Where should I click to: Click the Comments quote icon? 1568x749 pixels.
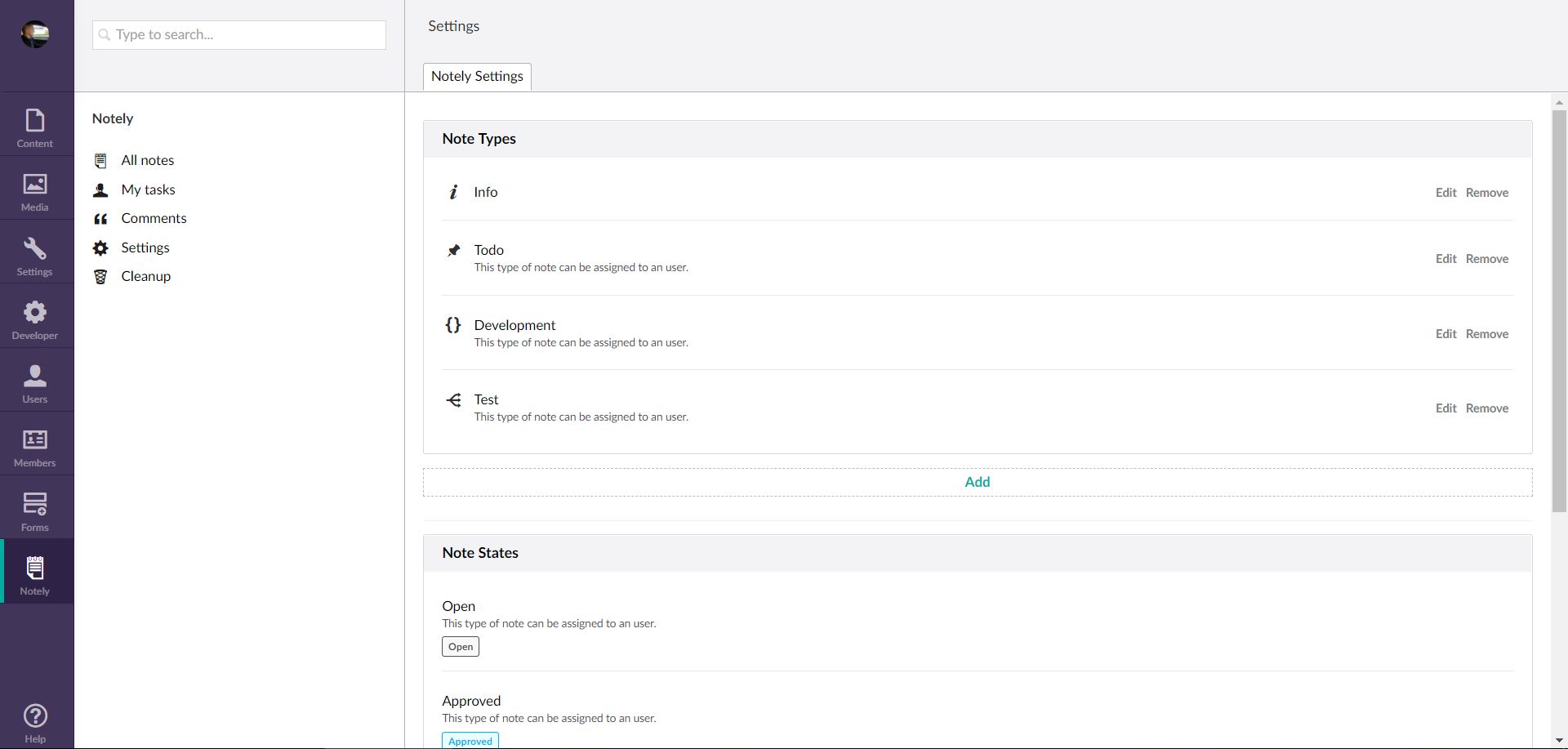100,219
